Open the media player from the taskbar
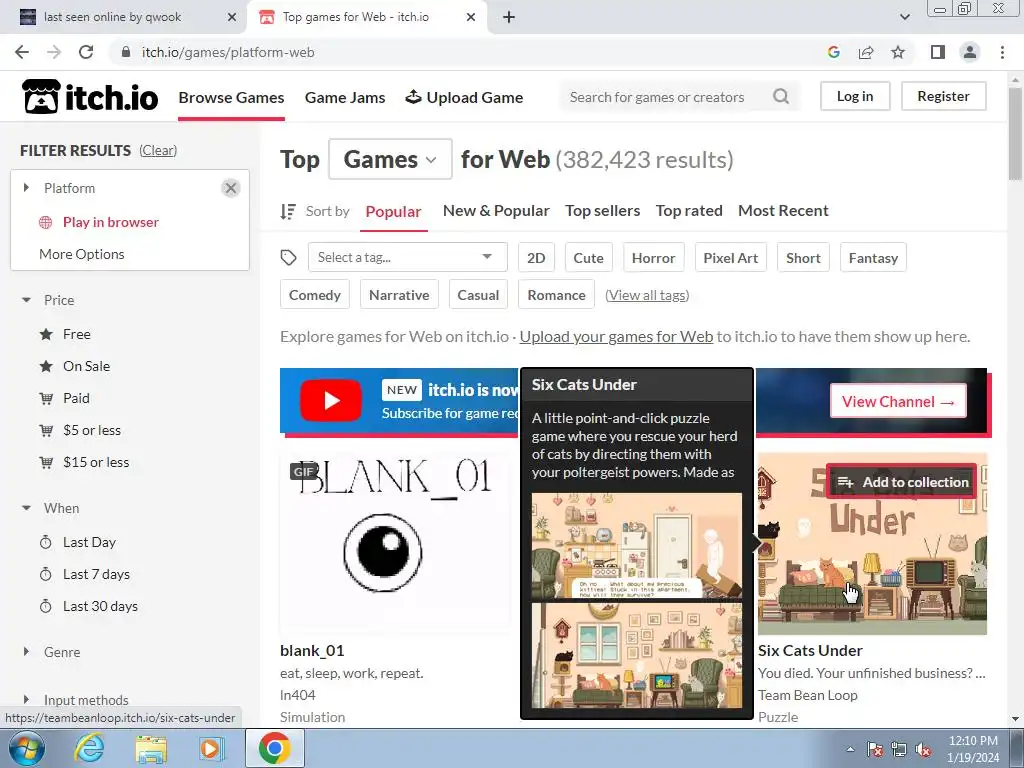Image resolution: width=1024 pixels, height=768 pixels. [x=211, y=748]
